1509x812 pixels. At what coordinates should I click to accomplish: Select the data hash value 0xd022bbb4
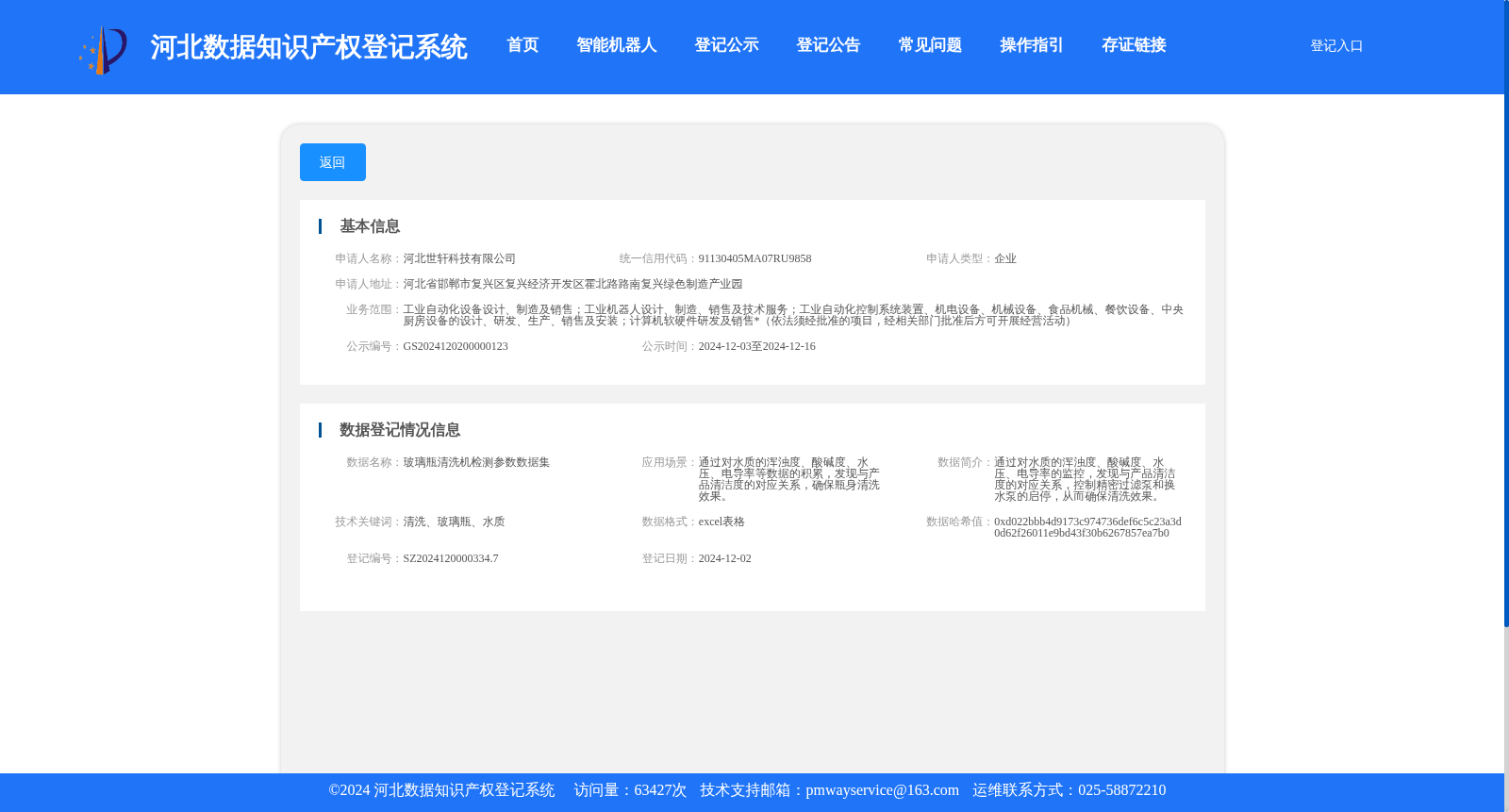1087,527
